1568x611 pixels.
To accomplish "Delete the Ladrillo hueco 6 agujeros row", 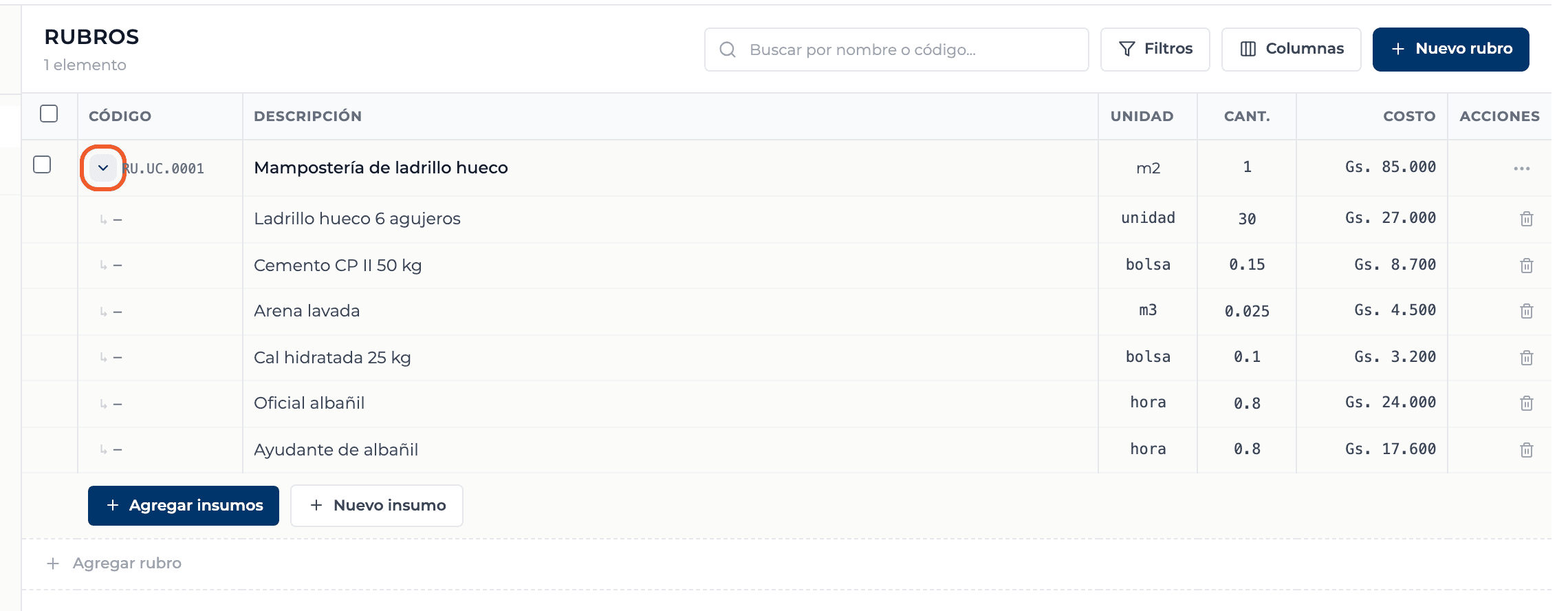I will click(1526, 219).
